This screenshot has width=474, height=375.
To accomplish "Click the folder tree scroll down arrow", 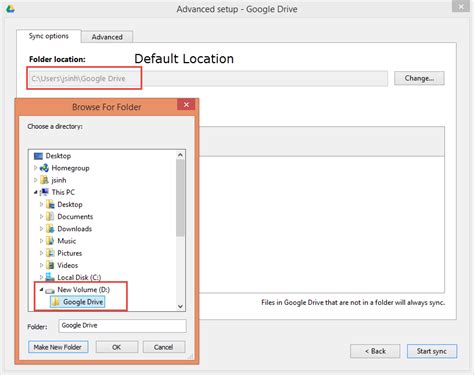I will point(180,306).
